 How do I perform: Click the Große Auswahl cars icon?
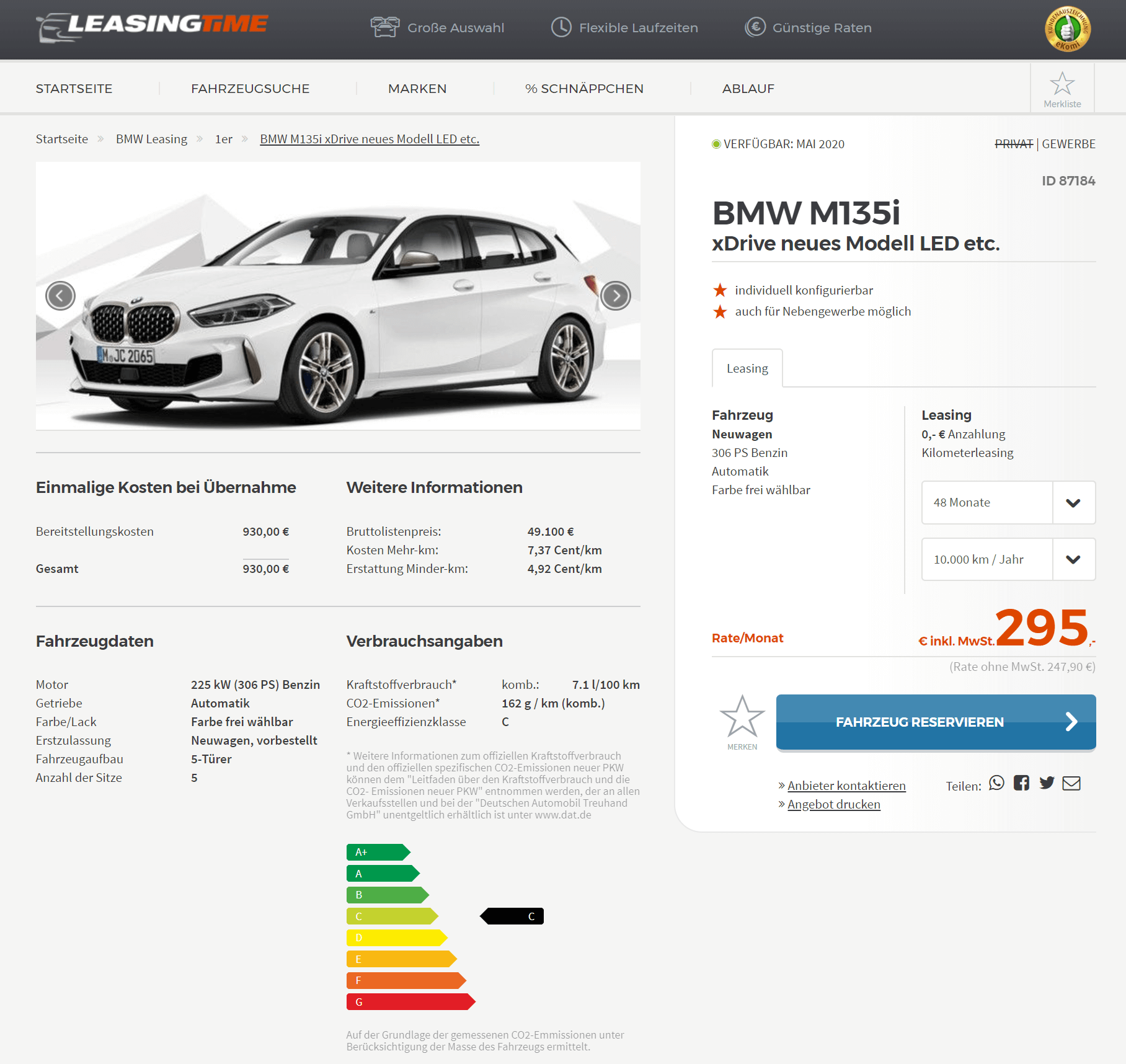coord(384,27)
